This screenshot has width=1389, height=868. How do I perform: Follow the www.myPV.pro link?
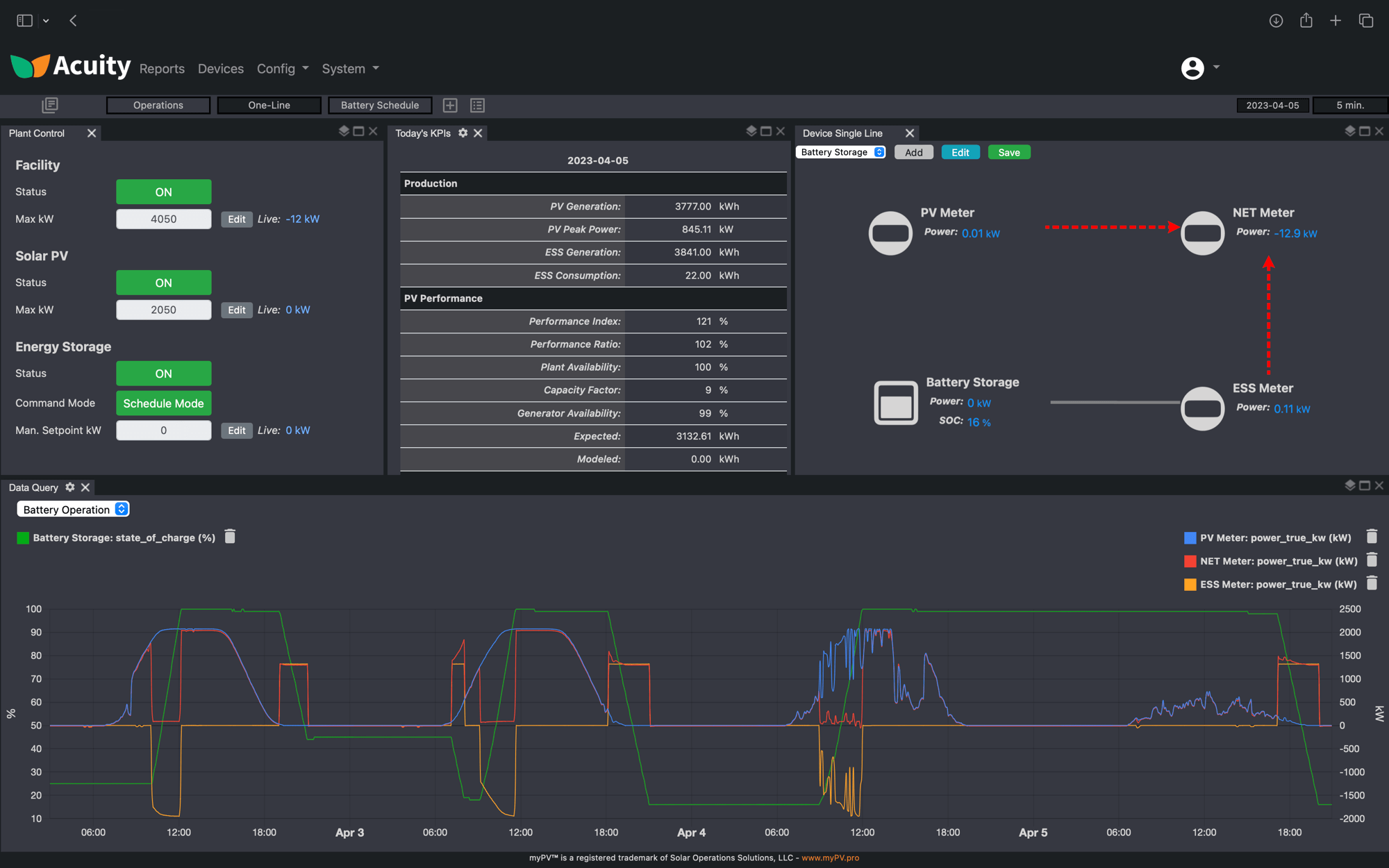(829, 858)
